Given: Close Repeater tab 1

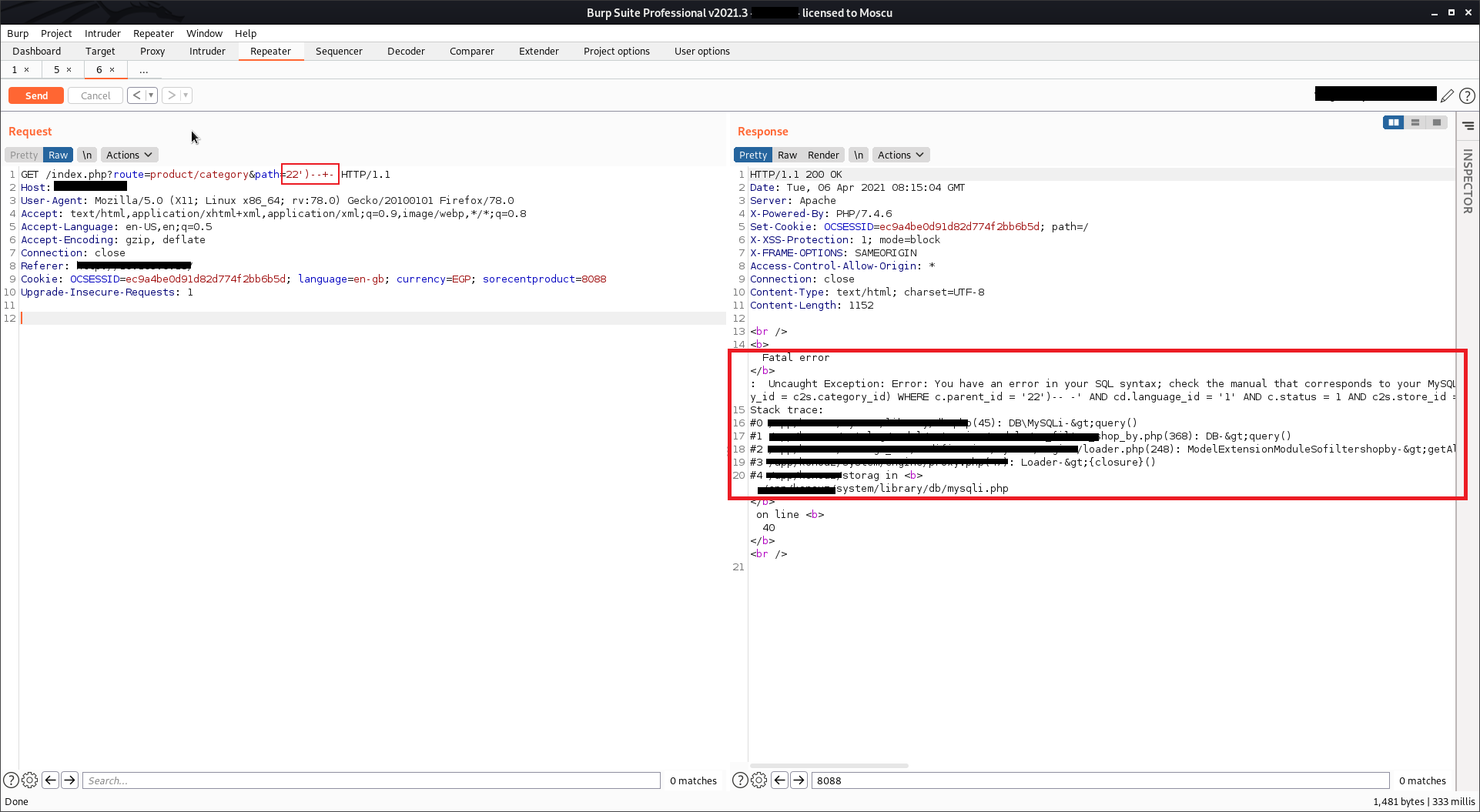Looking at the screenshot, I should tap(27, 70).
